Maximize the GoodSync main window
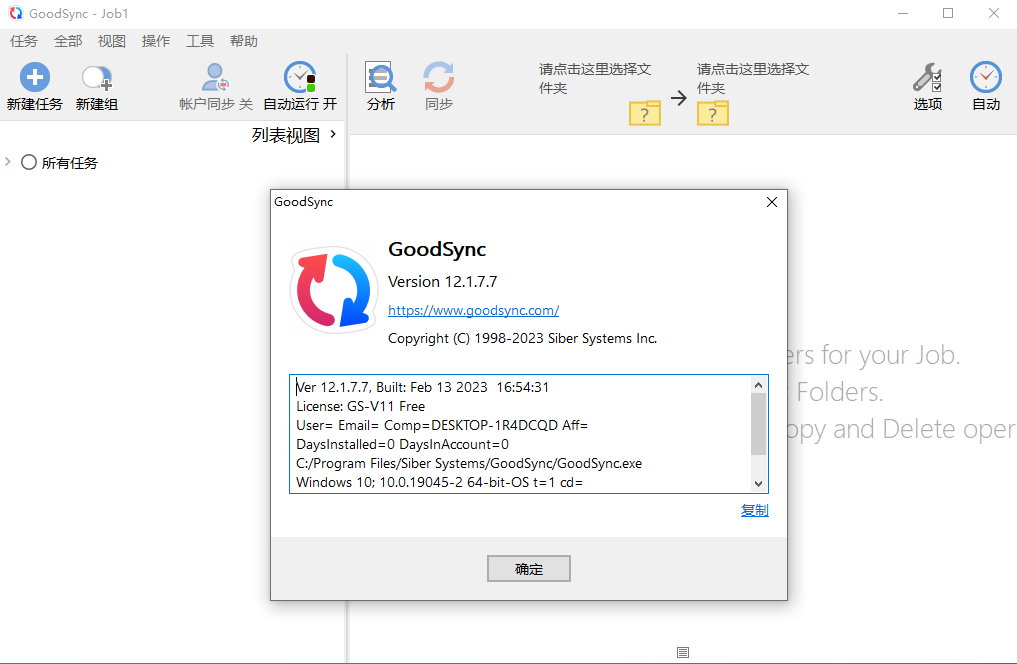Image resolution: width=1017 pixels, height=664 pixels. [948, 13]
